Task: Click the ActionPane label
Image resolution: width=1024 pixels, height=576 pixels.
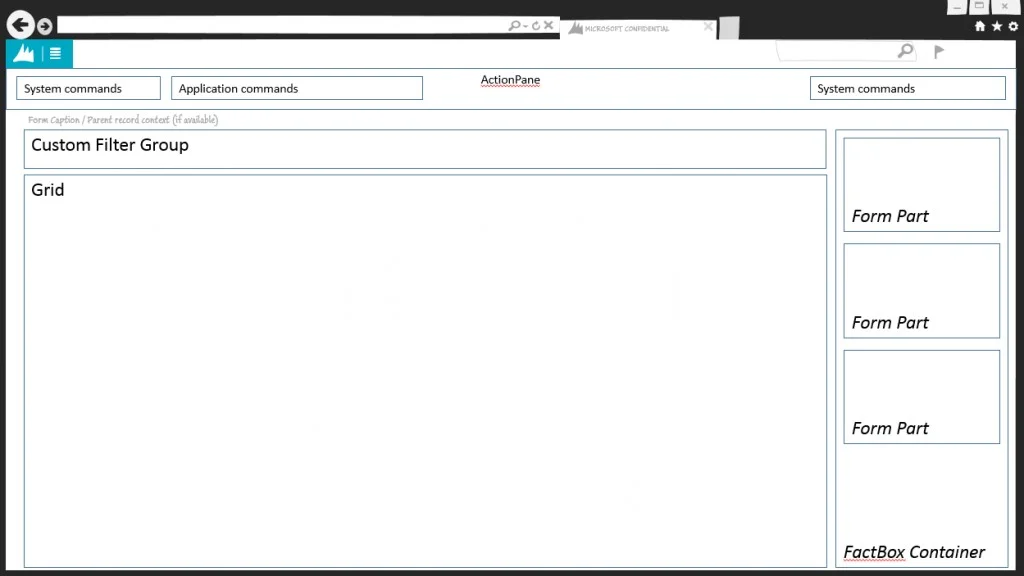Action: pos(510,80)
